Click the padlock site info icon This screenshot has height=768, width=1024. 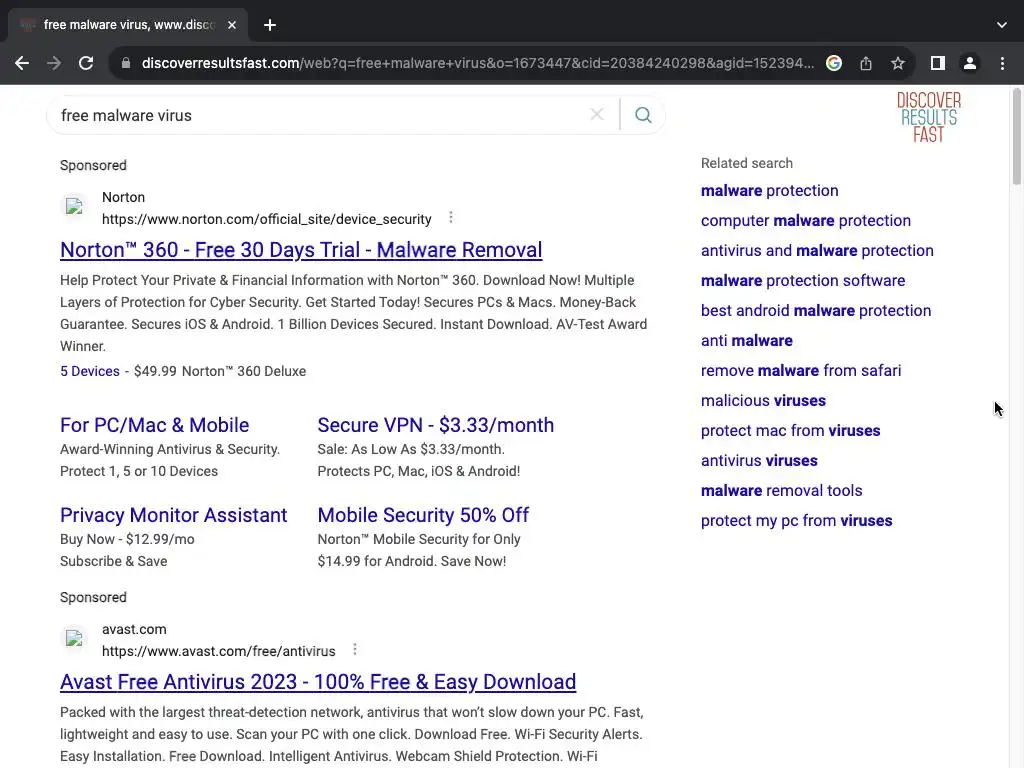click(x=126, y=63)
